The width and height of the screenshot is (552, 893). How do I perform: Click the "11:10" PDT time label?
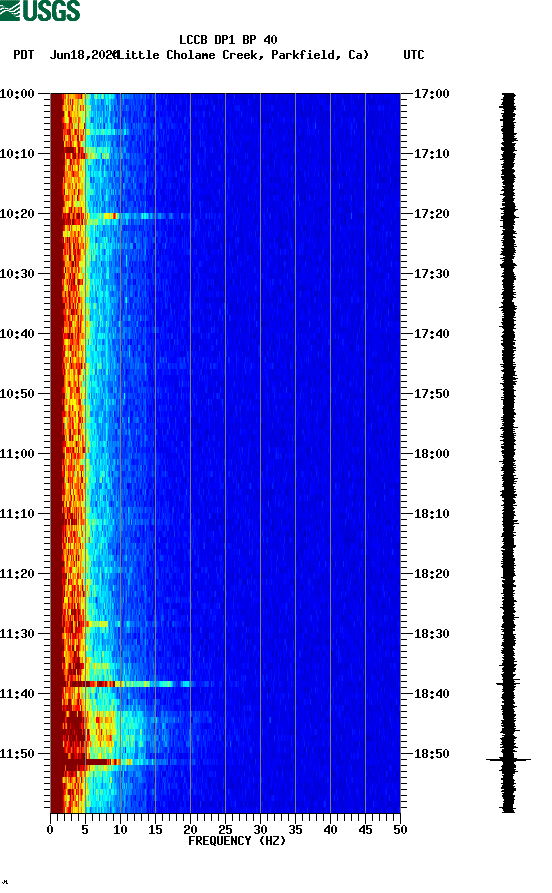[x=17, y=514]
